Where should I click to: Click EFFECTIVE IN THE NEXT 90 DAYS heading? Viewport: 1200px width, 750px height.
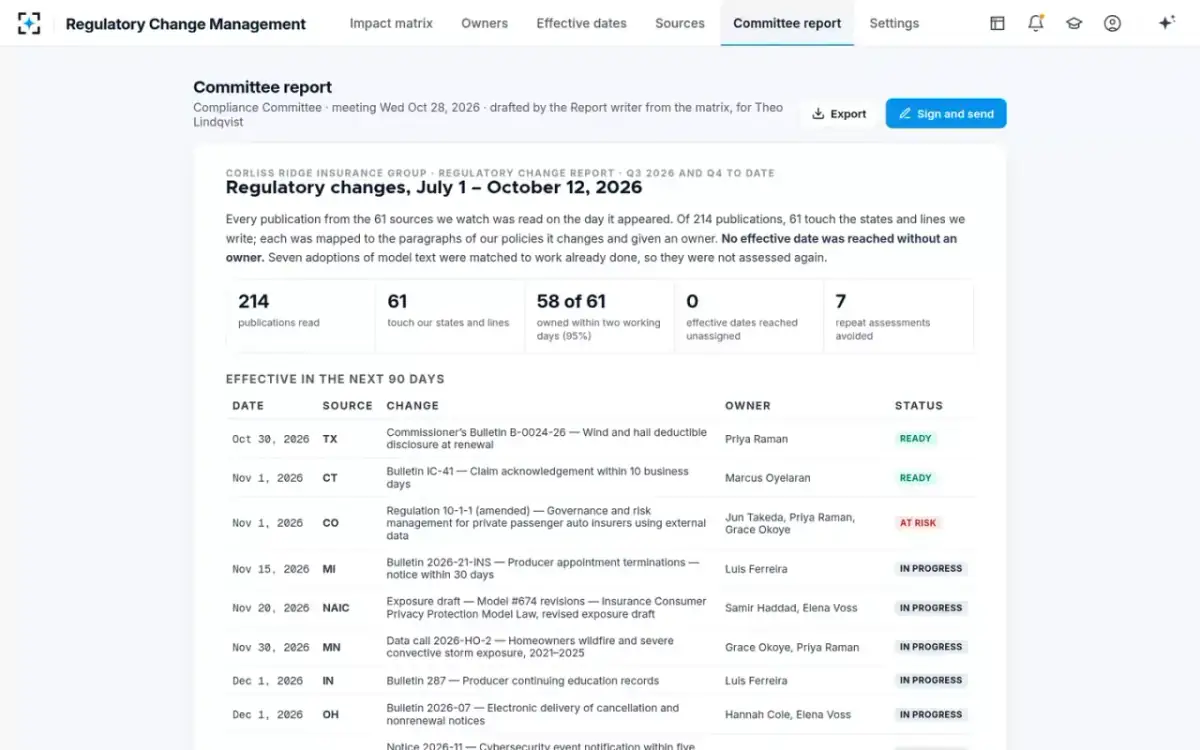(335, 379)
